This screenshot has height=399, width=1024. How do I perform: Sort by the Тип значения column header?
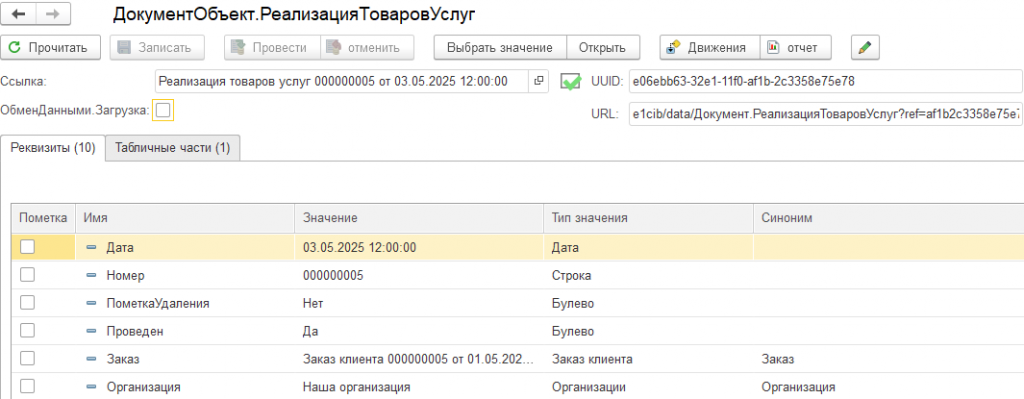(648, 219)
